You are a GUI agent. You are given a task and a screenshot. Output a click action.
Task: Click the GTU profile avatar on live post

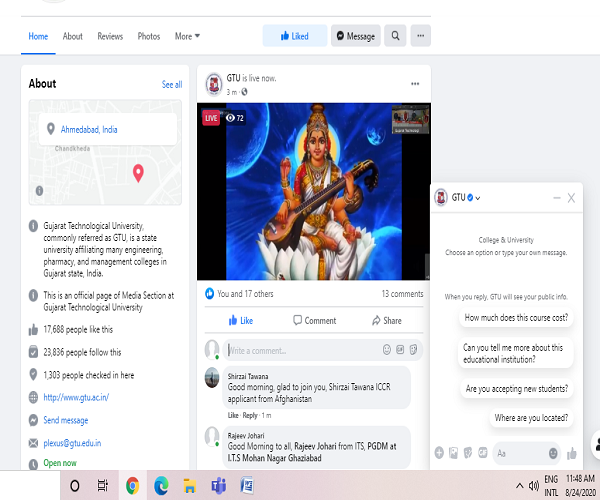click(214, 84)
